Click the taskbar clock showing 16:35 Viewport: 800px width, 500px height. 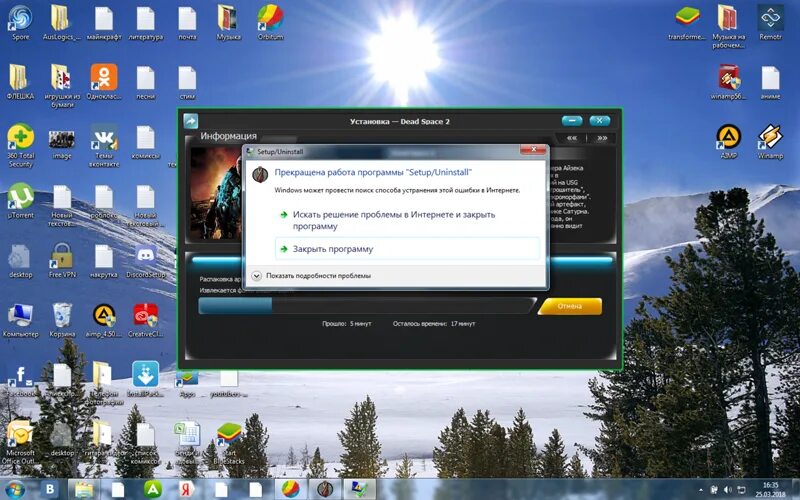(770, 489)
